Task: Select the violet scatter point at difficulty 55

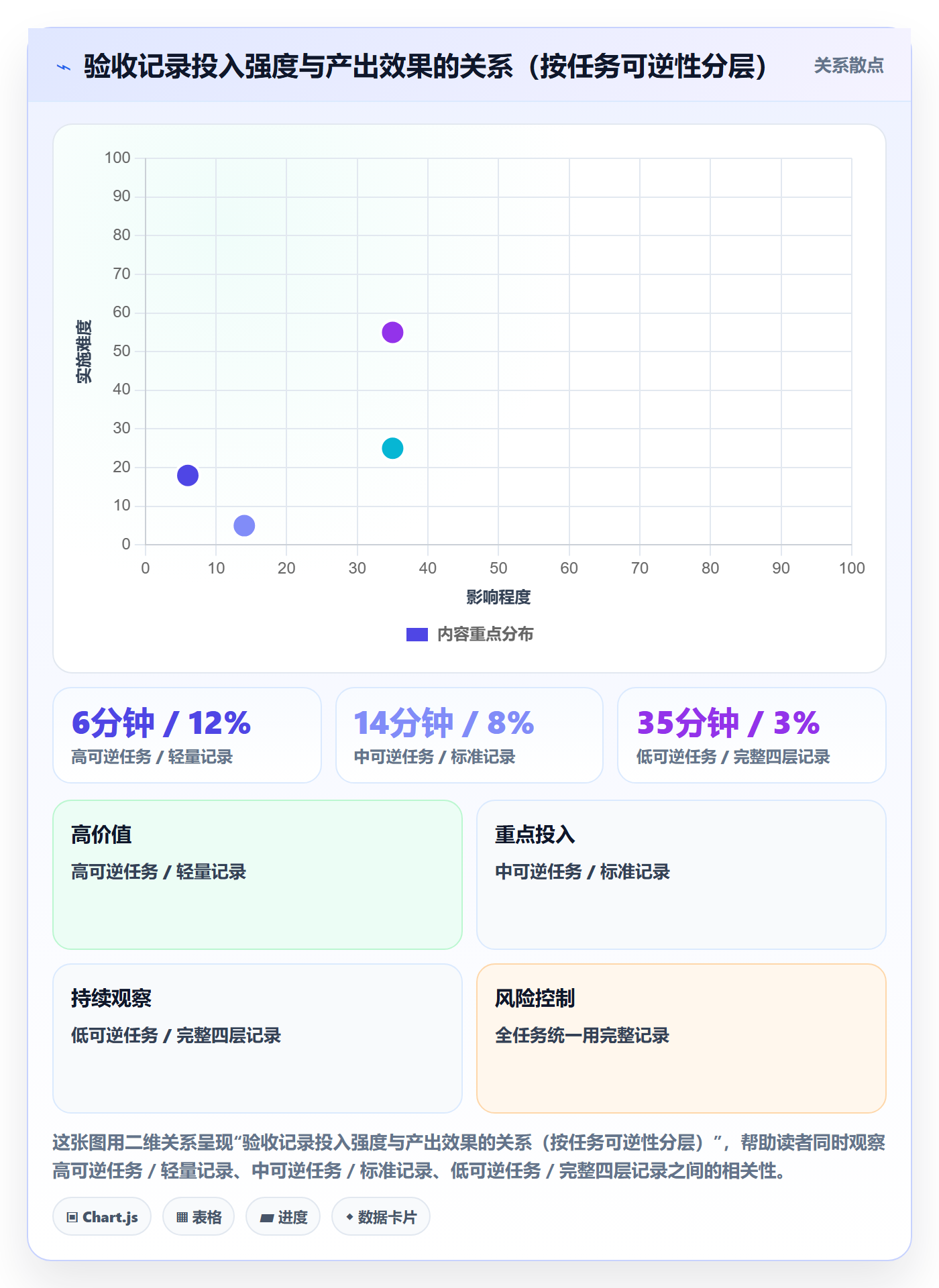Action: [392, 333]
